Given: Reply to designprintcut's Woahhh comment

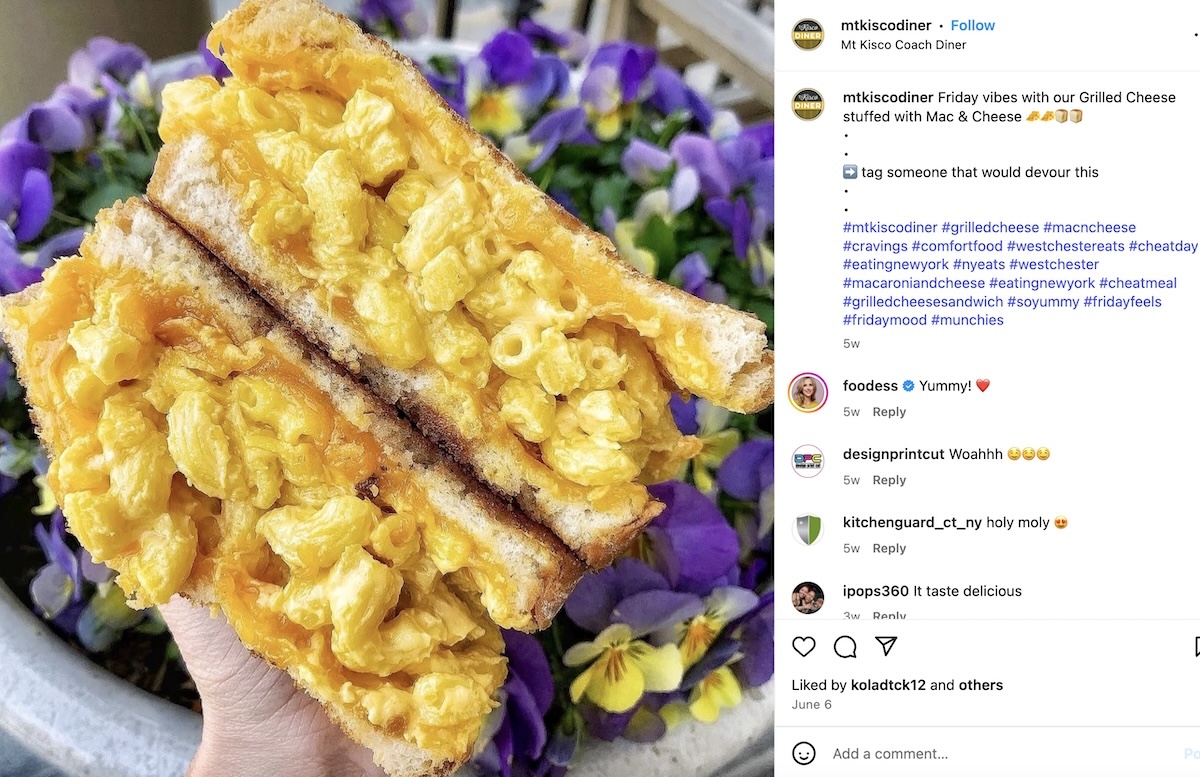Looking at the screenshot, I should coord(889,480).
